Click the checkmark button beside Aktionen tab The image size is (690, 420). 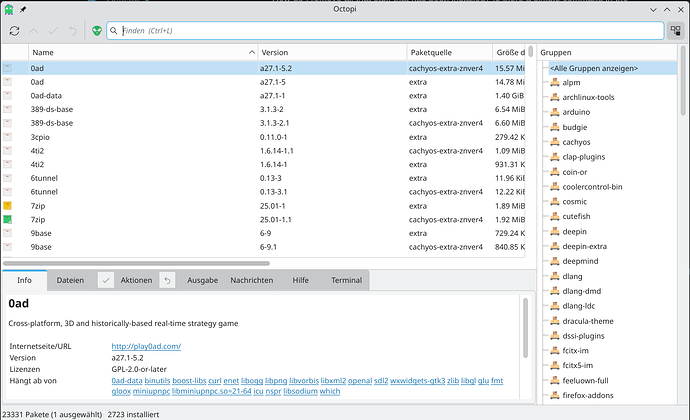click(106, 280)
